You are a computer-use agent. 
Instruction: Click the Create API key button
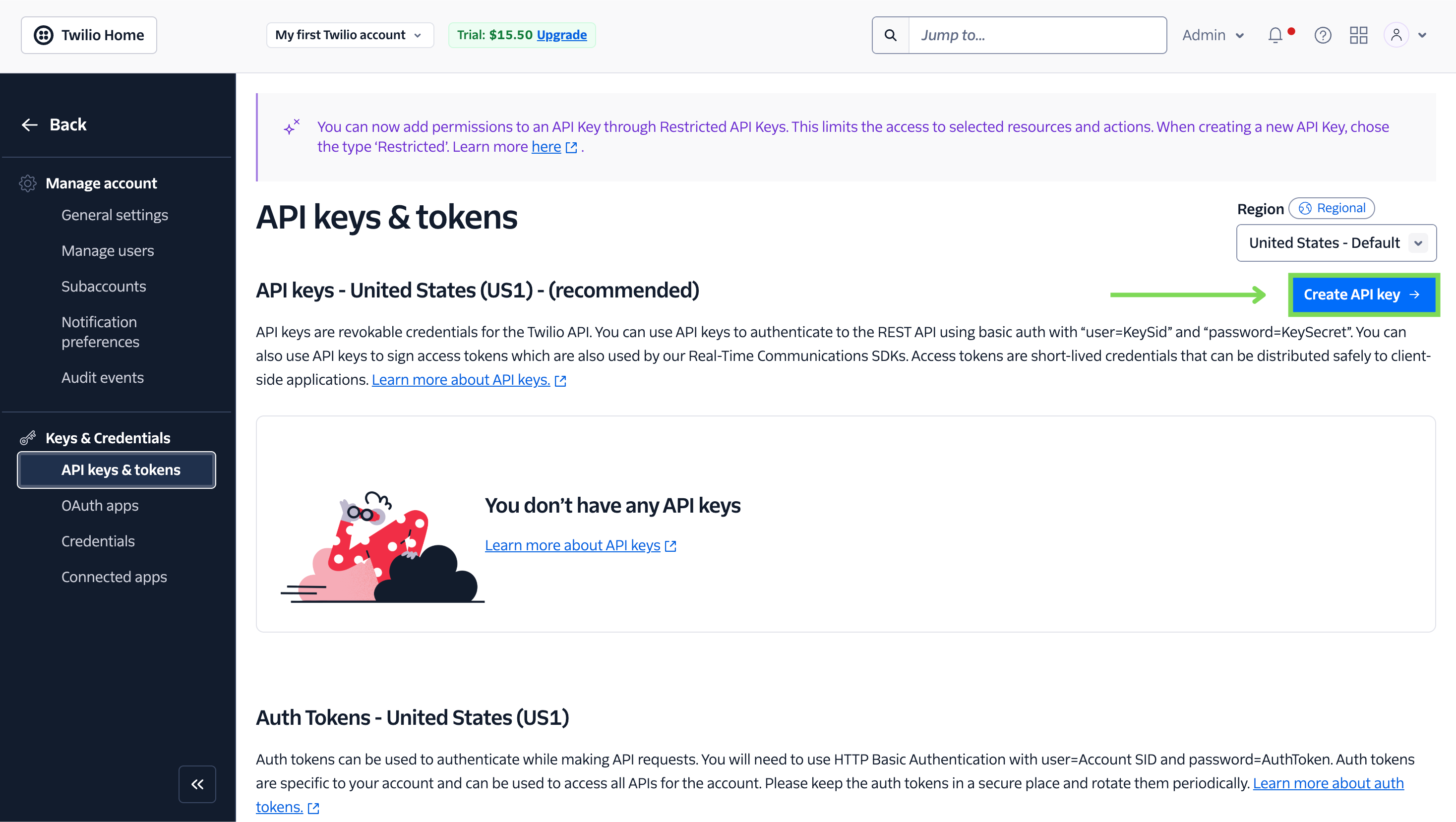(1363, 294)
